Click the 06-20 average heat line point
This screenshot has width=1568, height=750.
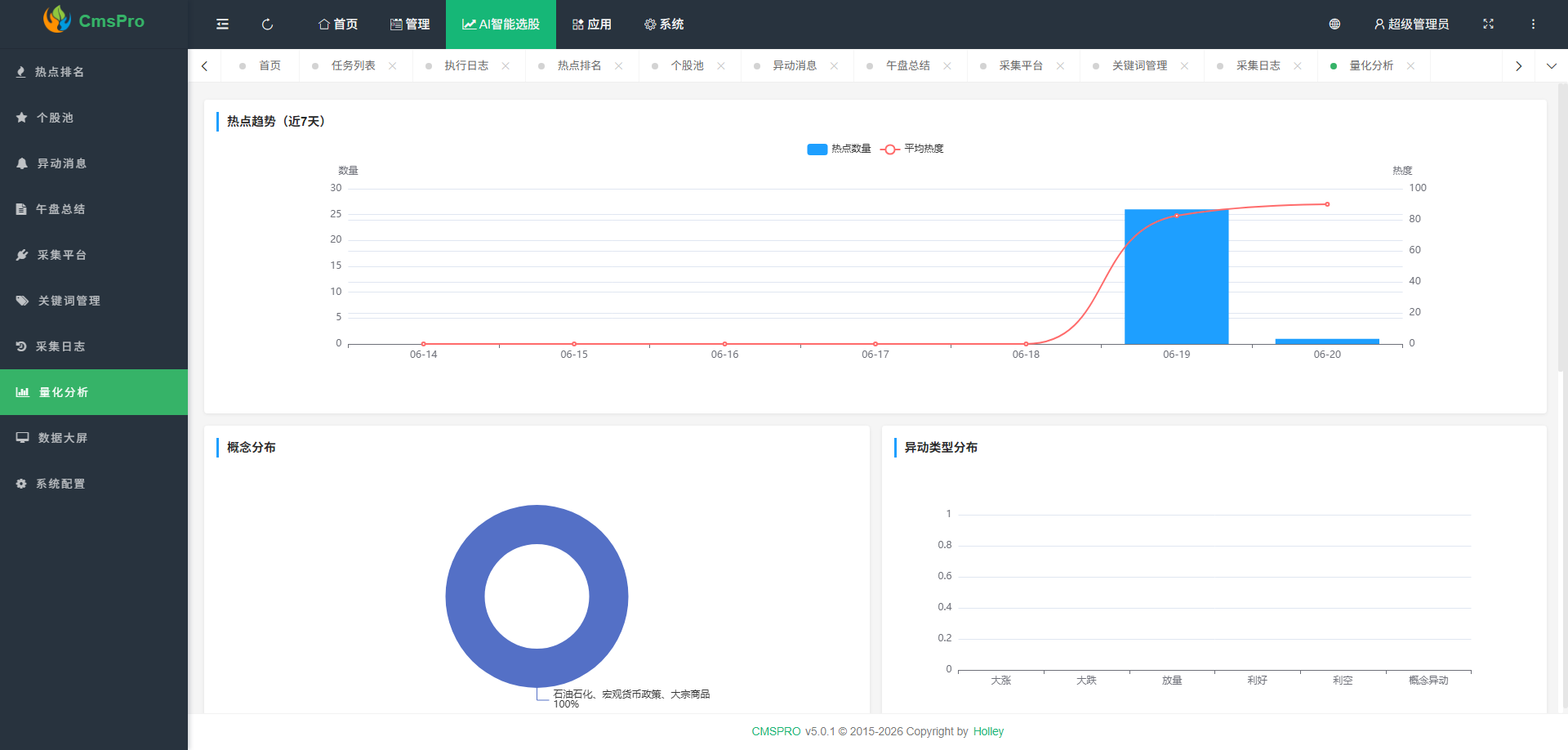click(1327, 204)
